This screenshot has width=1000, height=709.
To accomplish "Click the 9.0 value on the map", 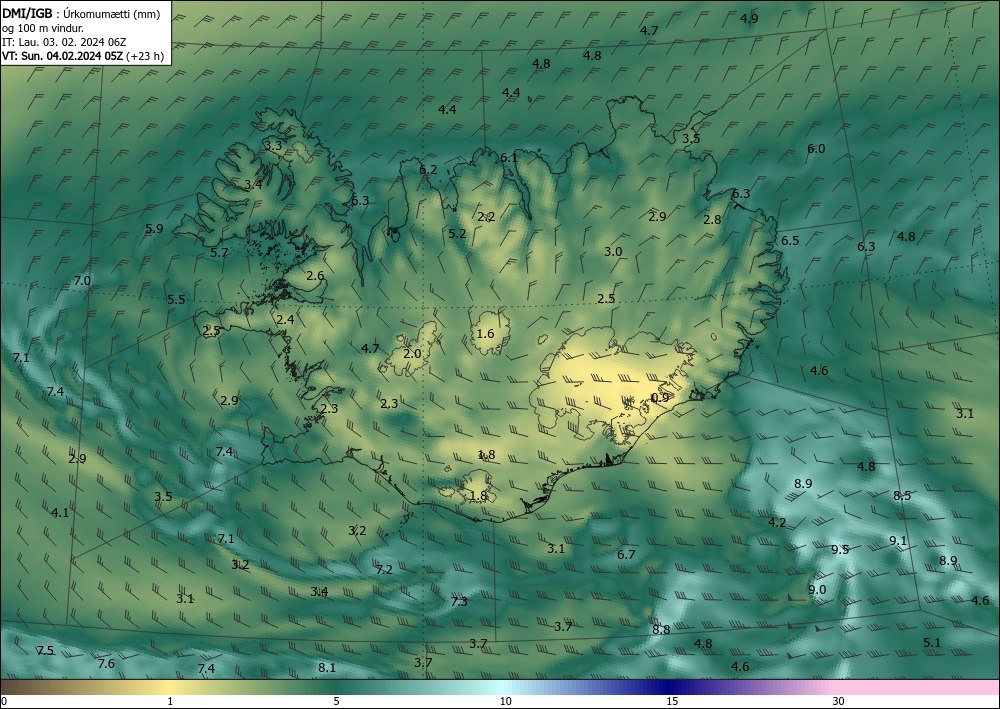I will (817, 590).
